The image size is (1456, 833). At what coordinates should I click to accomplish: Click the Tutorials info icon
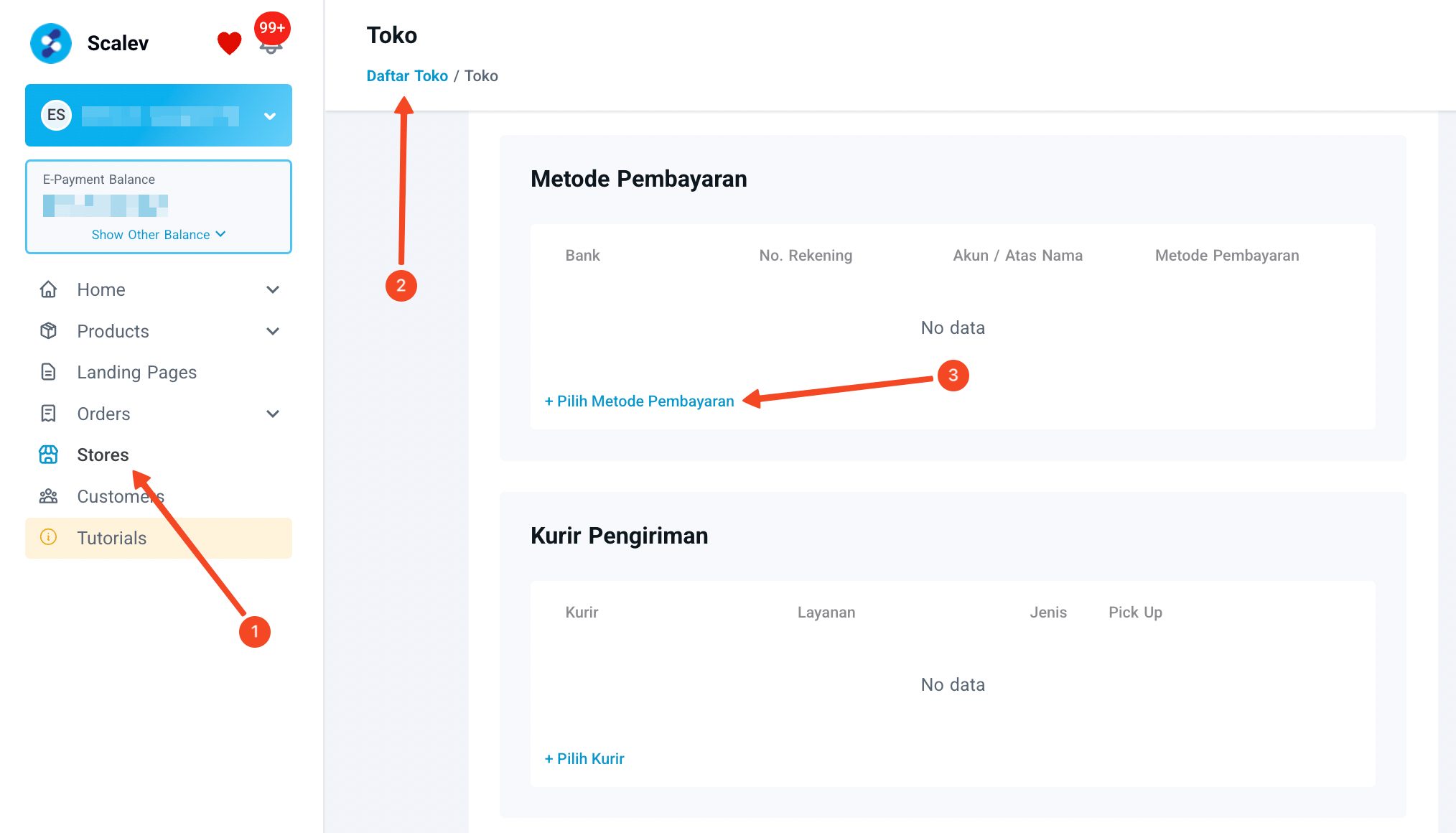click(x=48, y=537)
